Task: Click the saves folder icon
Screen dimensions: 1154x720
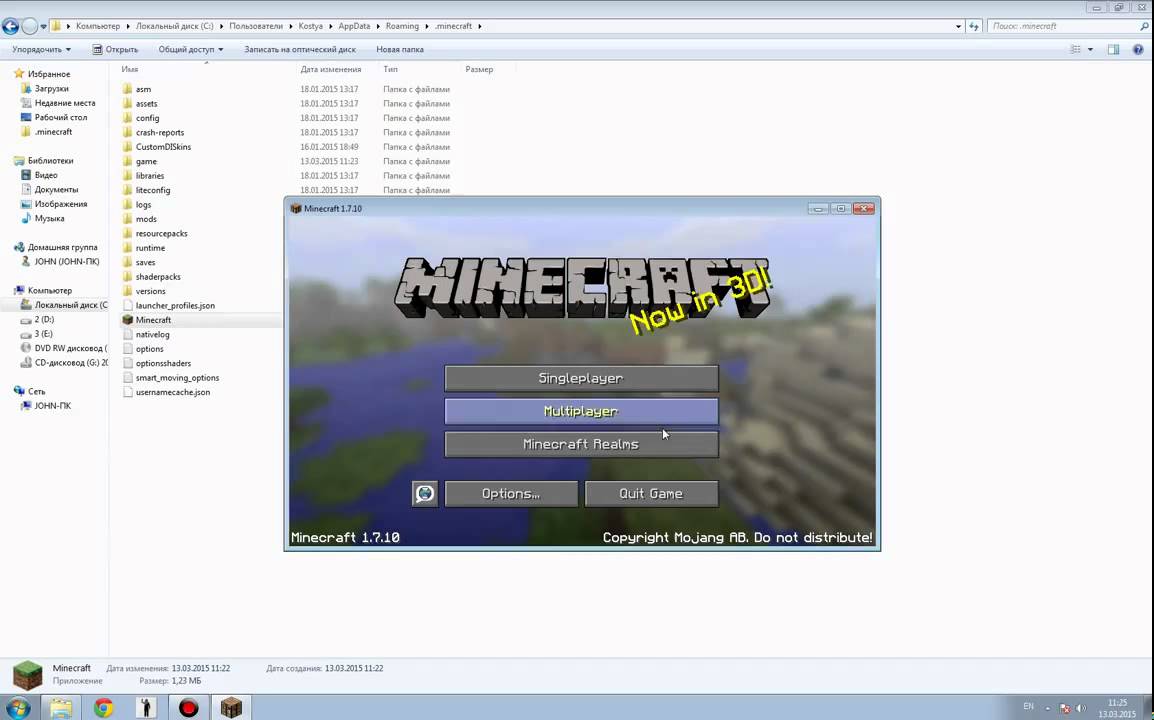Action: click(127, 262)
